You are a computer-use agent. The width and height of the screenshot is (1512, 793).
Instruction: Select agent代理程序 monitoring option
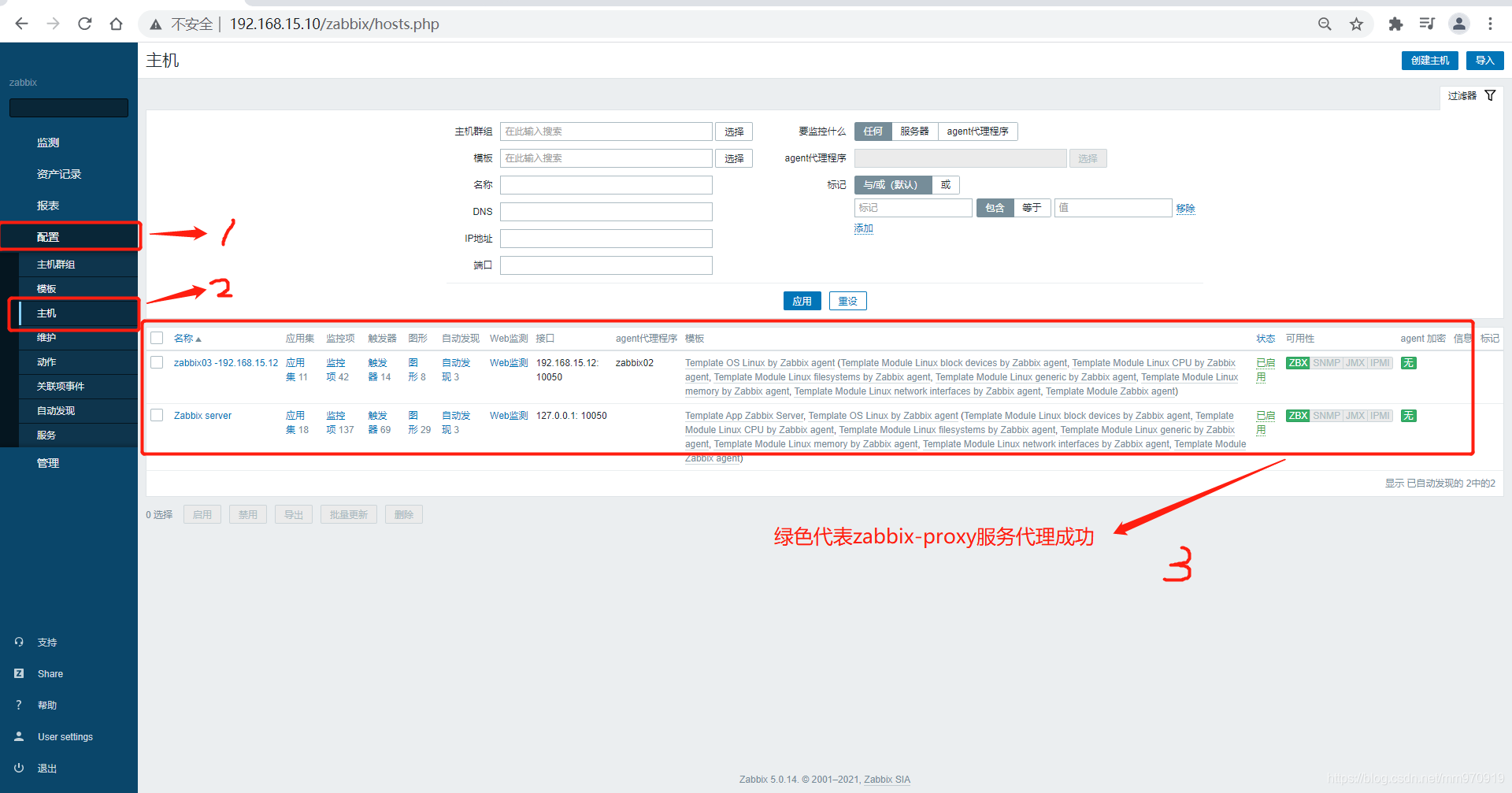pos(977,132)
